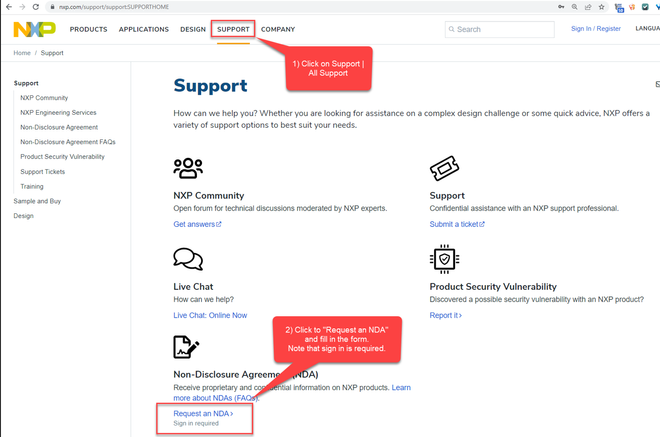The height and width of the screenshot is (437, 660).
Task: Click the orange browser extension icon
Action: click(632, 7)
